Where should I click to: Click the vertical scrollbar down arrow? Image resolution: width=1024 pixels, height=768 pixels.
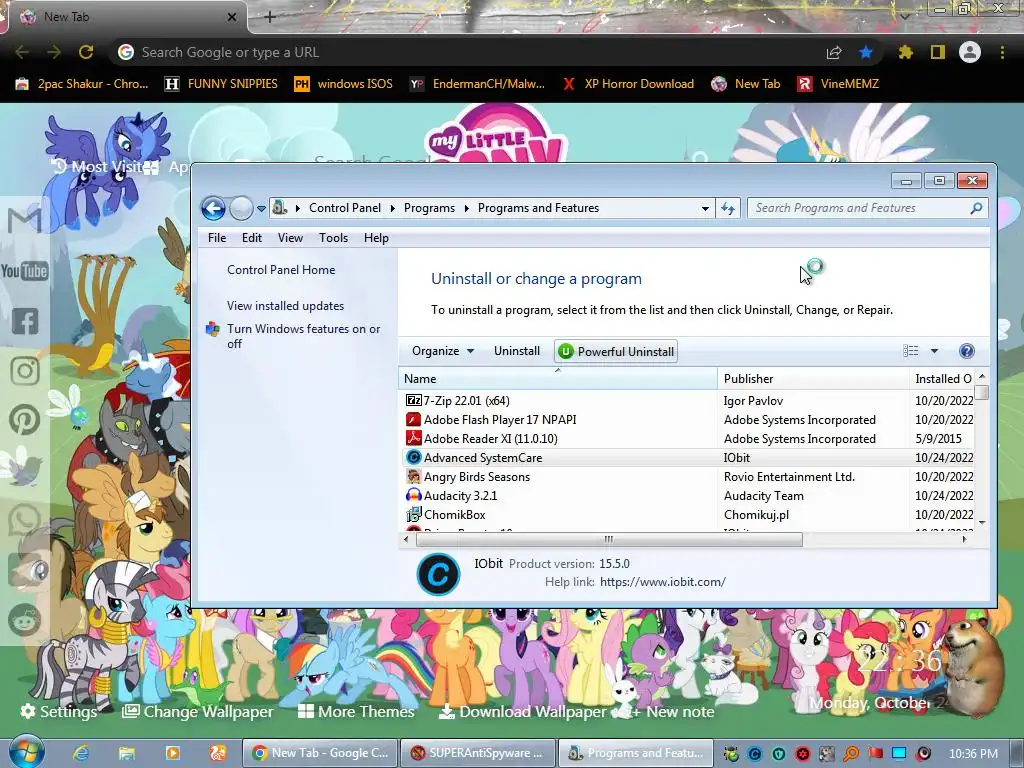point(982,523)
